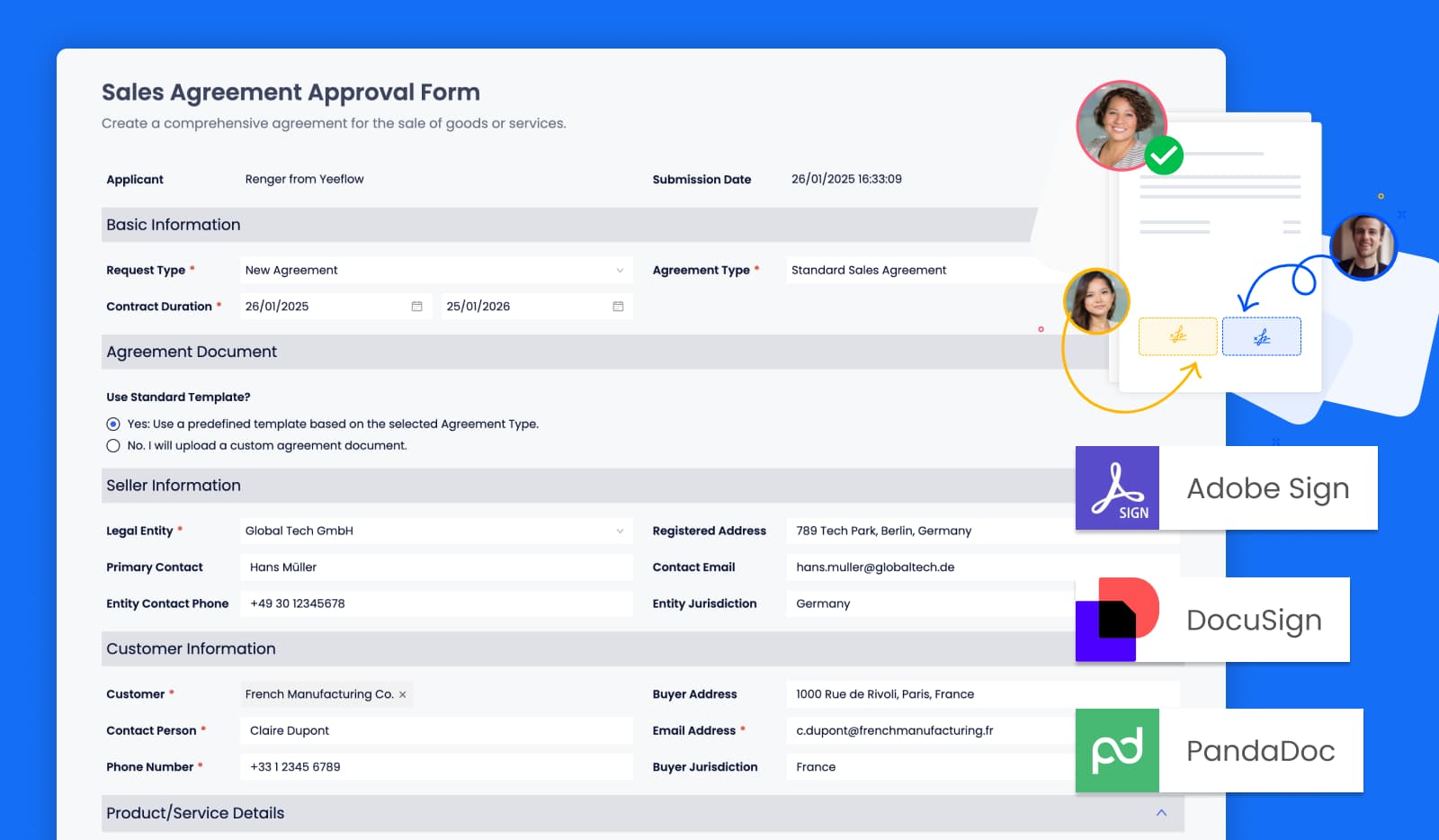
Task: Open the Legal Entity dropdown
Action: 619,531
